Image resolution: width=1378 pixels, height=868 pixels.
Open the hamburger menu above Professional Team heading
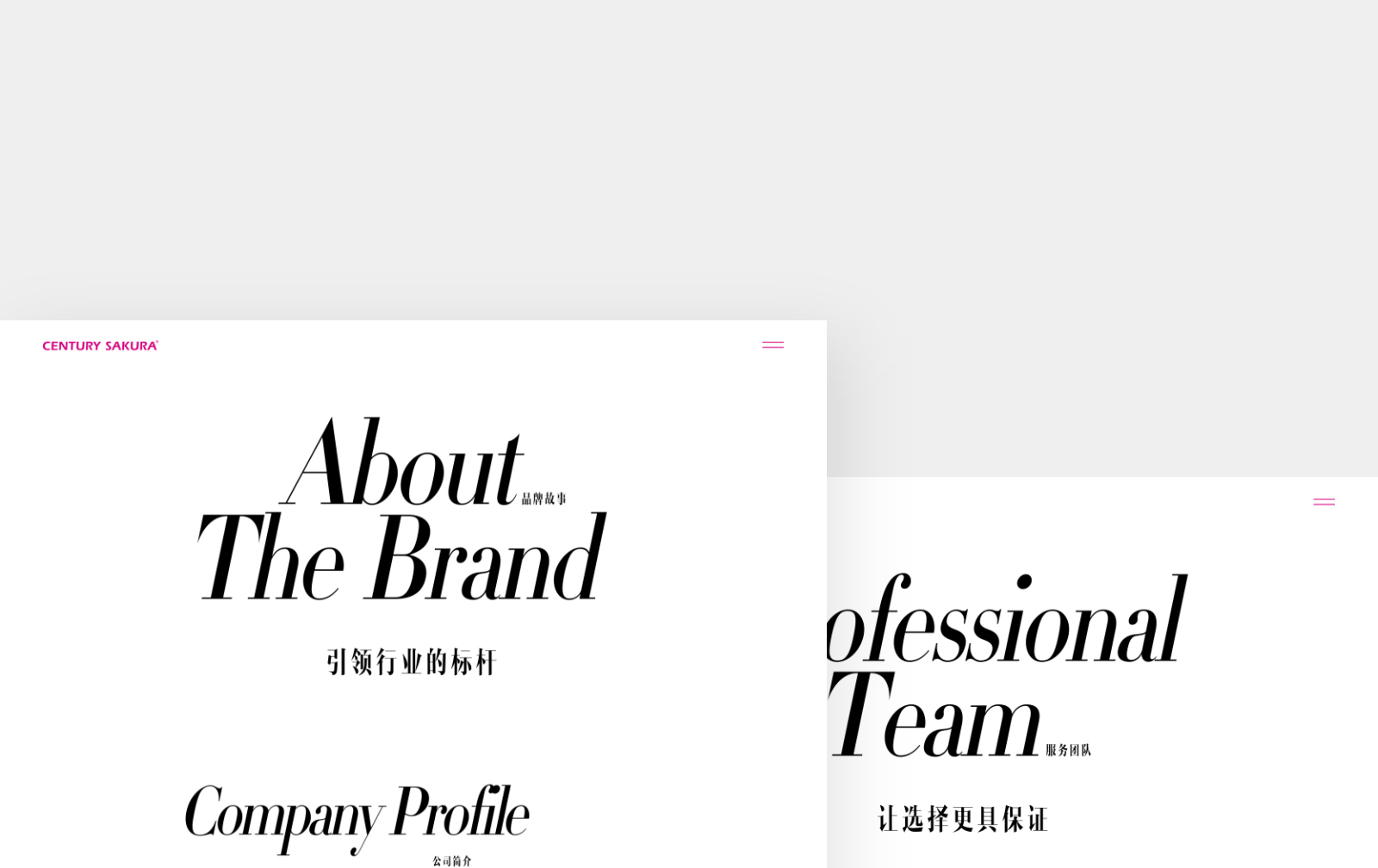1324,502
